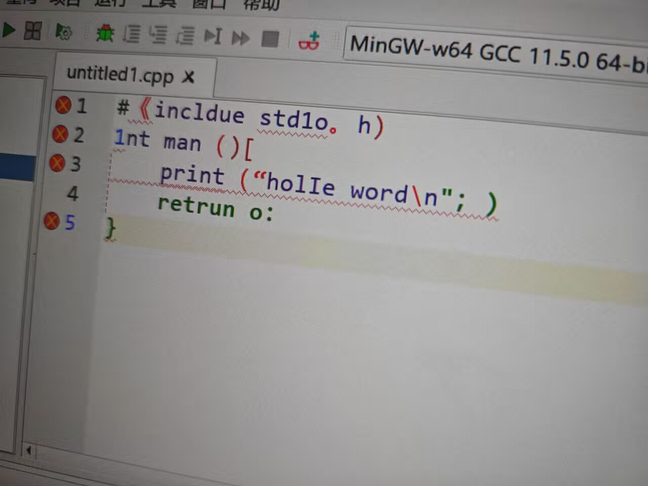
Task: Click the horizontal scrollbar's left arrow
Action: (28, 451)
